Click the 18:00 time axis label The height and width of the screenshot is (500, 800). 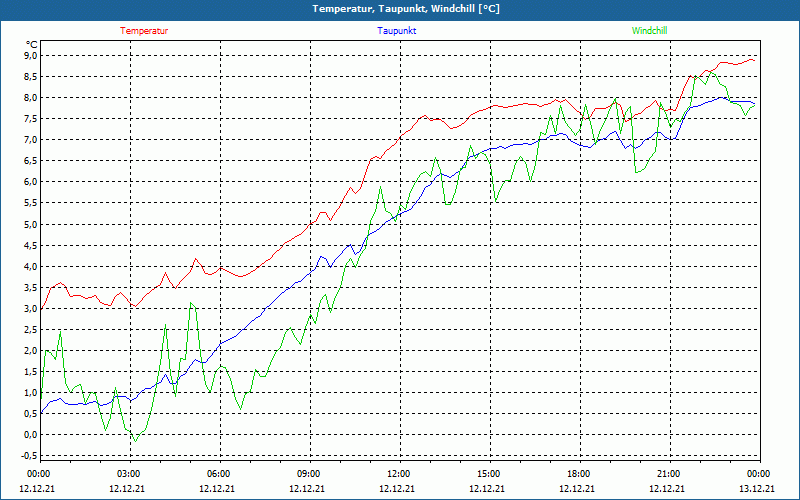(x=577, y=474)
